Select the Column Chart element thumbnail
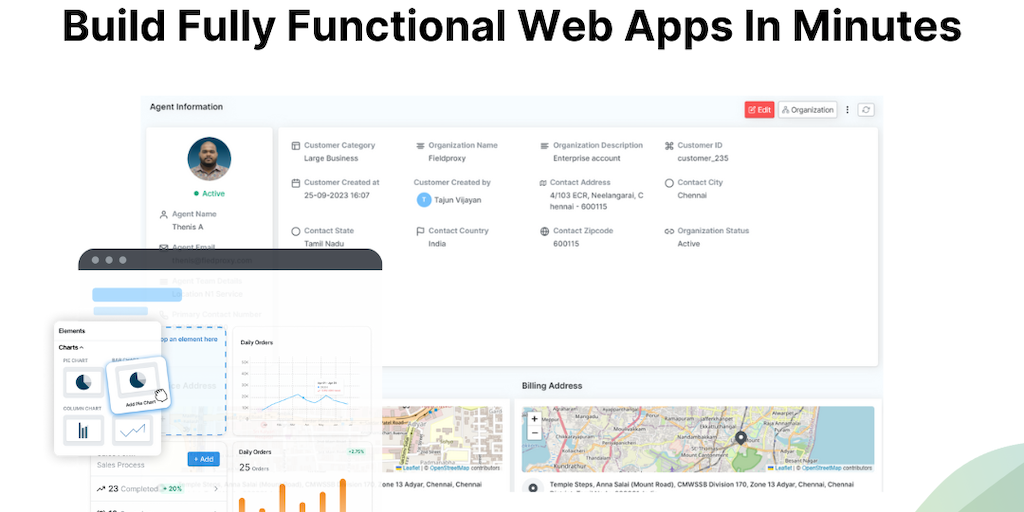1024x512 pixels. click(x=83, y=430)
